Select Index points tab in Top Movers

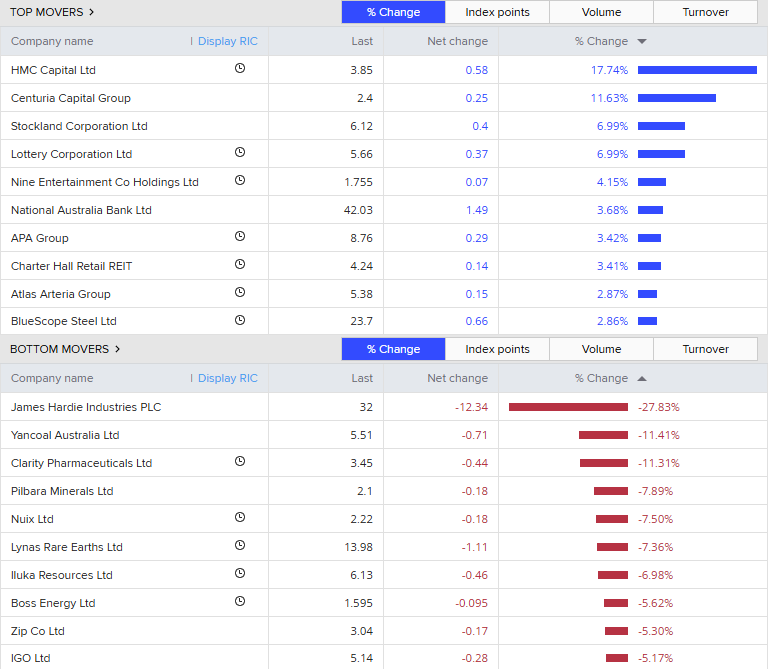tap(497, 12)
